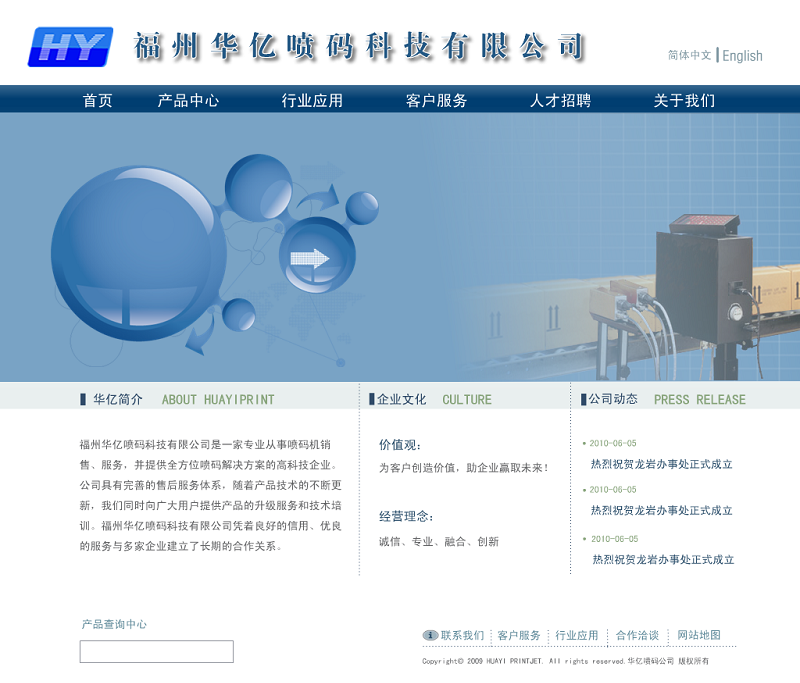Screen dimensions: 800x683
Task: Open the 行业应用 footer link
Action: pos(577,635)
